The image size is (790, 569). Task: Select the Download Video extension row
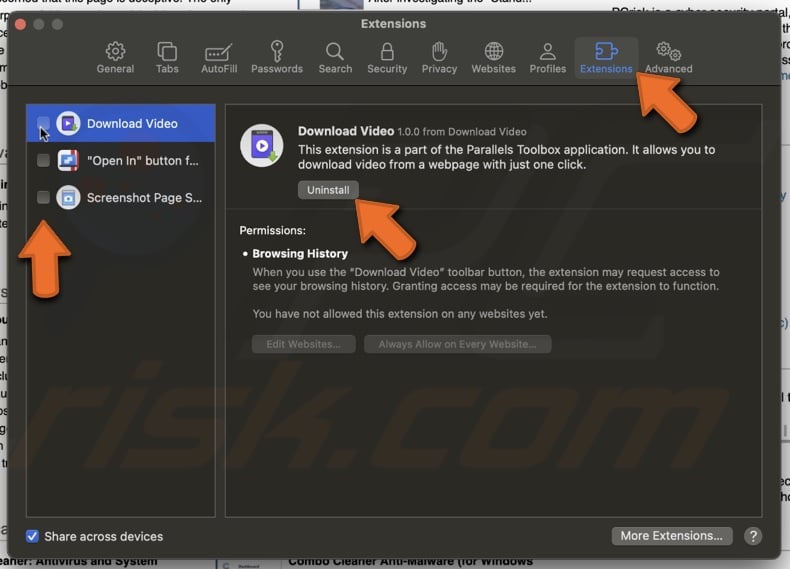click(121, 123)
